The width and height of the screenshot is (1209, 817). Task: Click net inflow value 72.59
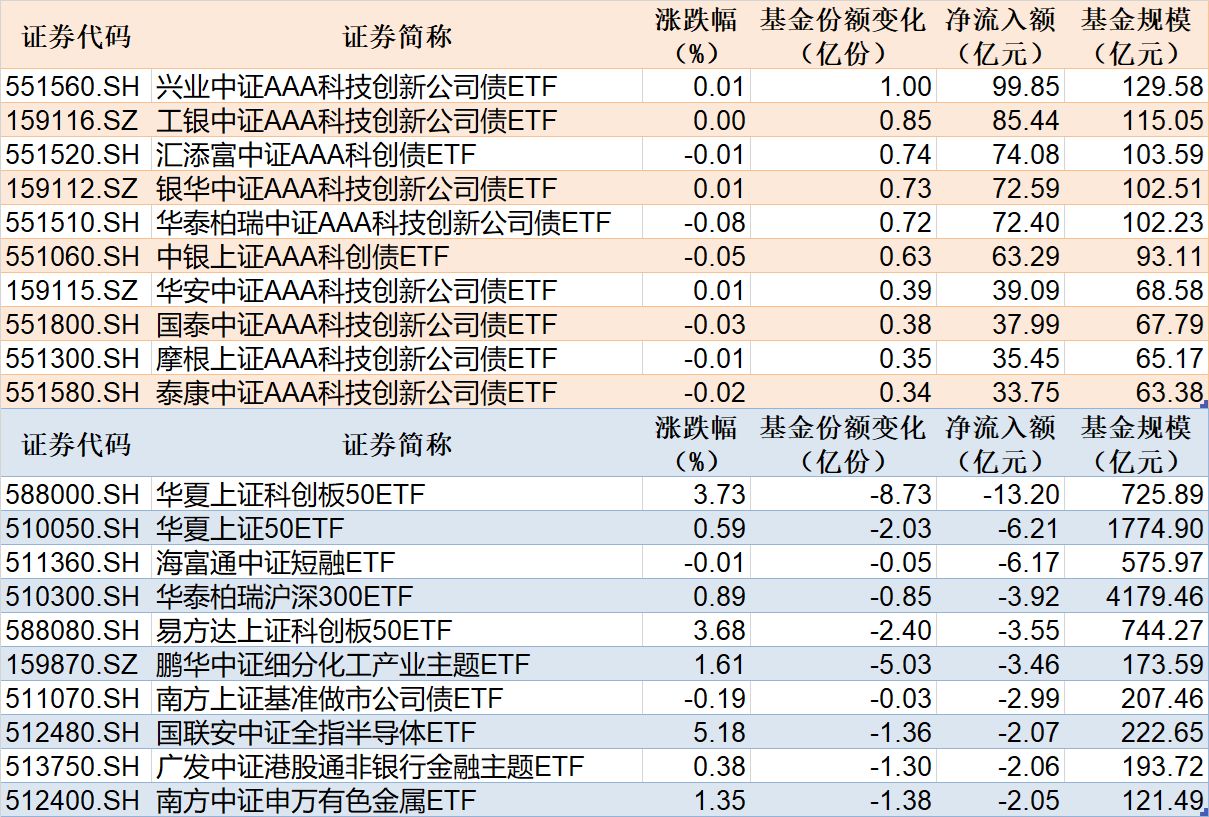1024,189
